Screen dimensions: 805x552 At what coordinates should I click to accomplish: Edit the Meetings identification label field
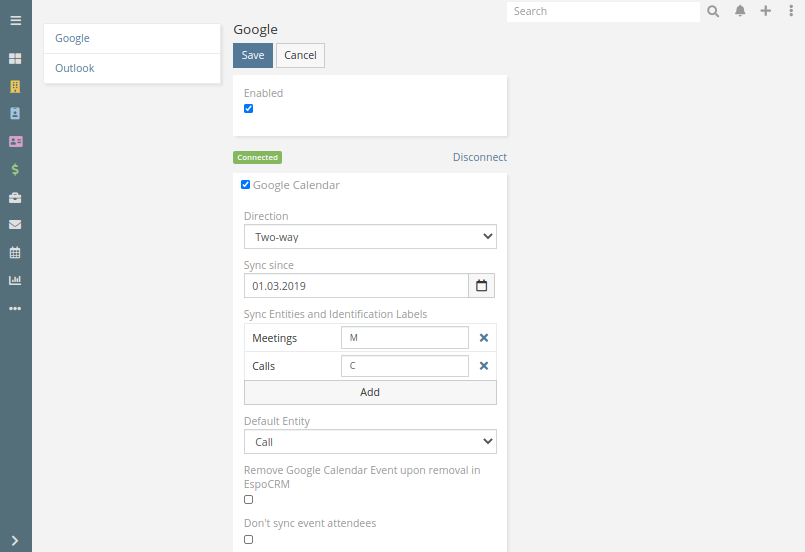point(405,338)
